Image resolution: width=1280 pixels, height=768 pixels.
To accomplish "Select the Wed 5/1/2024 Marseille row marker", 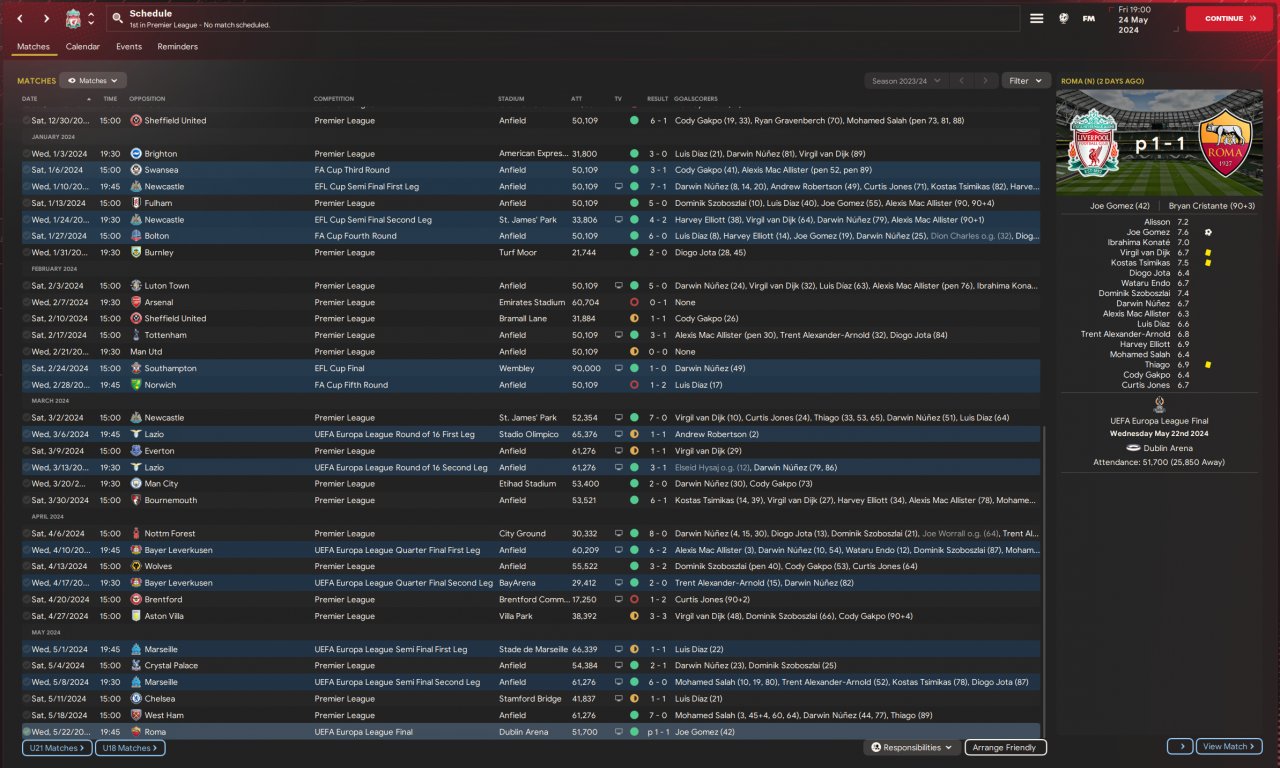I will pos(27,649).
